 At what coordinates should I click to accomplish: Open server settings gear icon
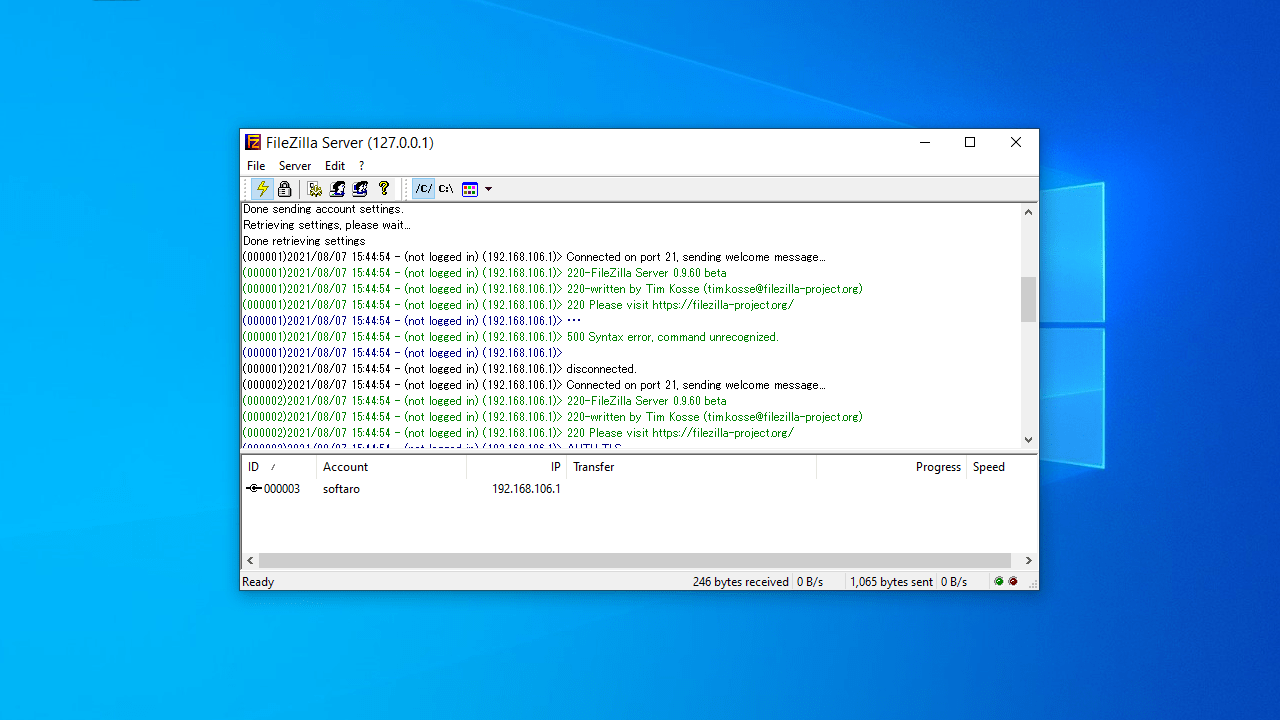(x=315, y=188)
